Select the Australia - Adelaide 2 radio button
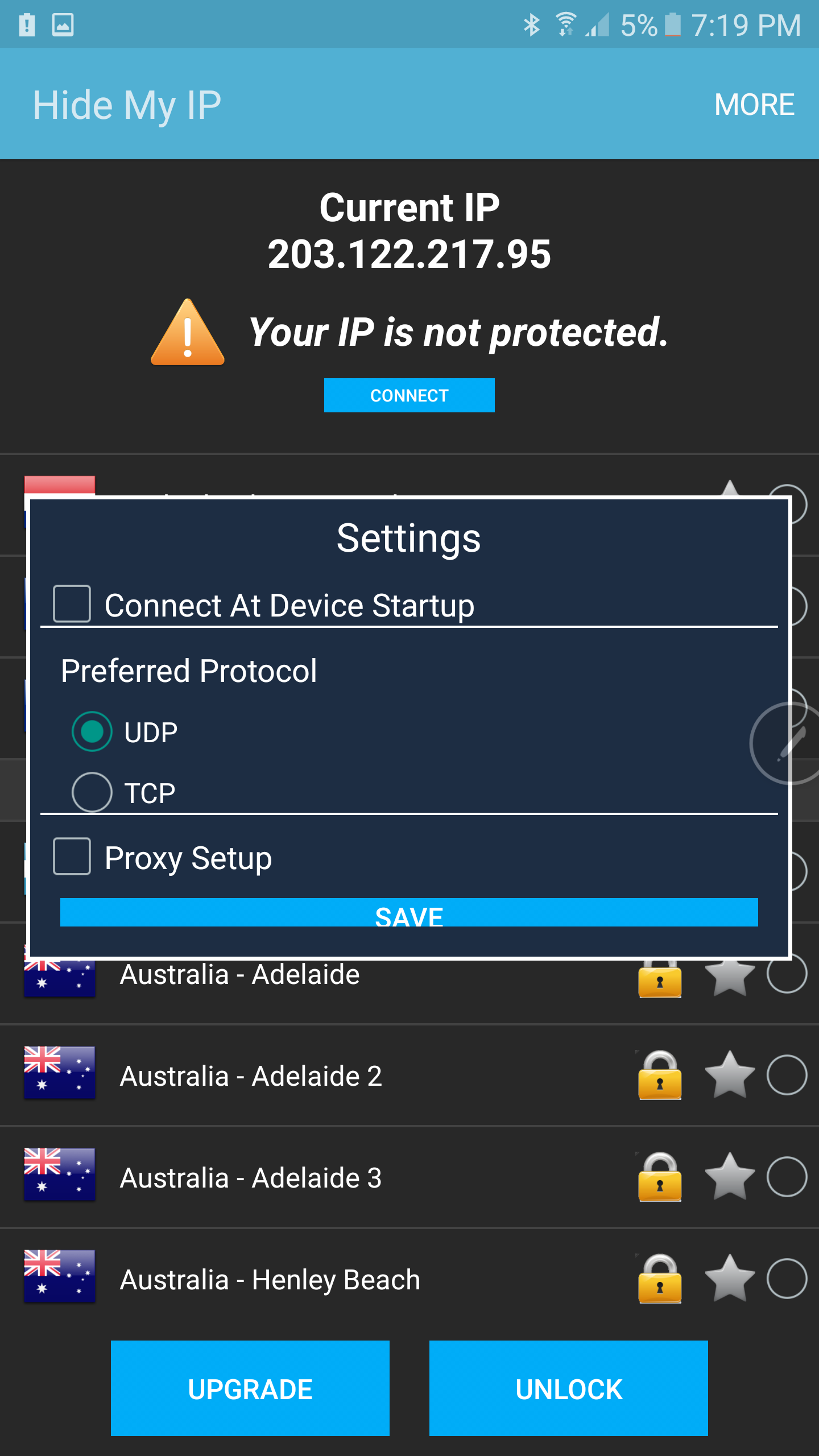819x1456 pixels. [x=787, y=1074]
